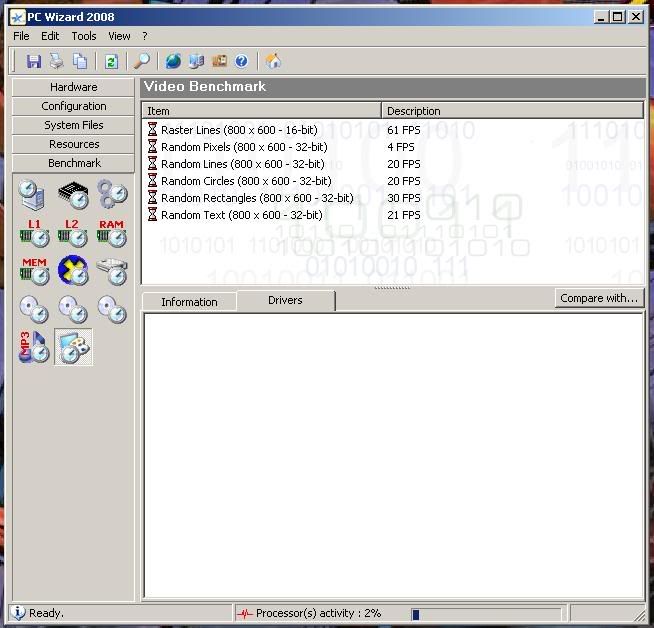Click the Save floppy disk toolbar icon
The height and width of the screenshot is (628, 654).
point(34,61)
